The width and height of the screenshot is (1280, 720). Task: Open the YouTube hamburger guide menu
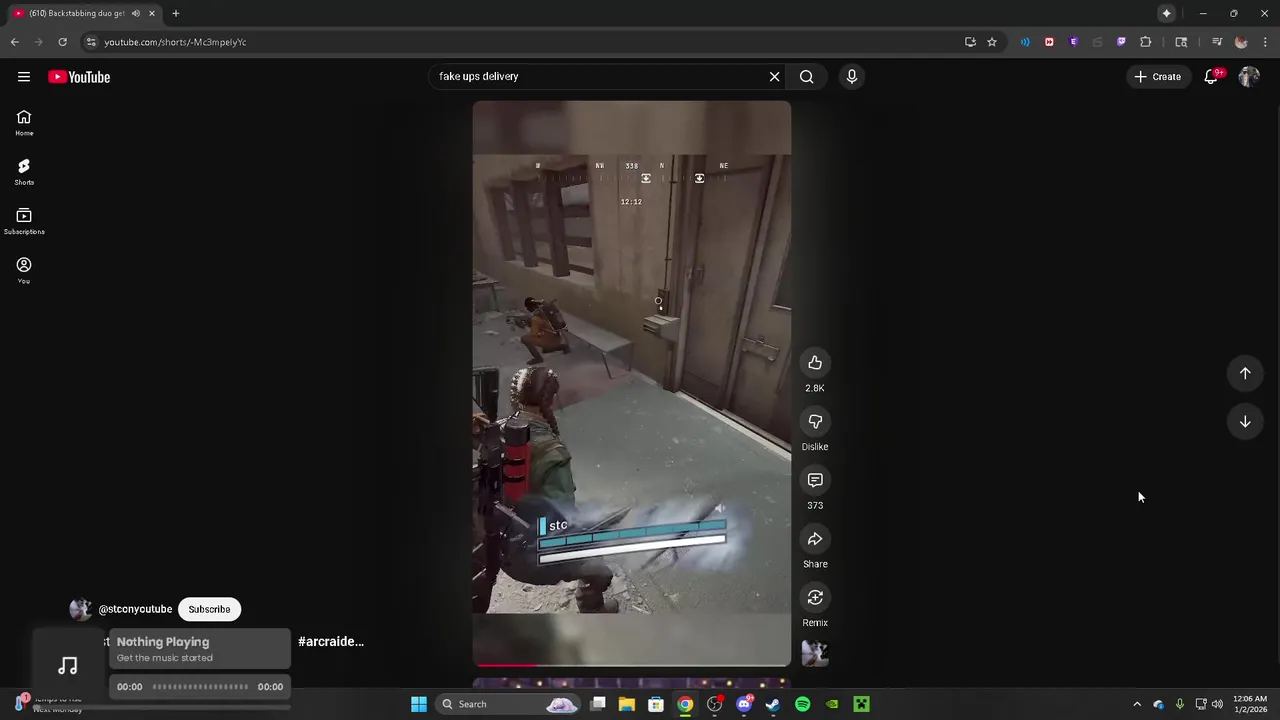(24, 77)
